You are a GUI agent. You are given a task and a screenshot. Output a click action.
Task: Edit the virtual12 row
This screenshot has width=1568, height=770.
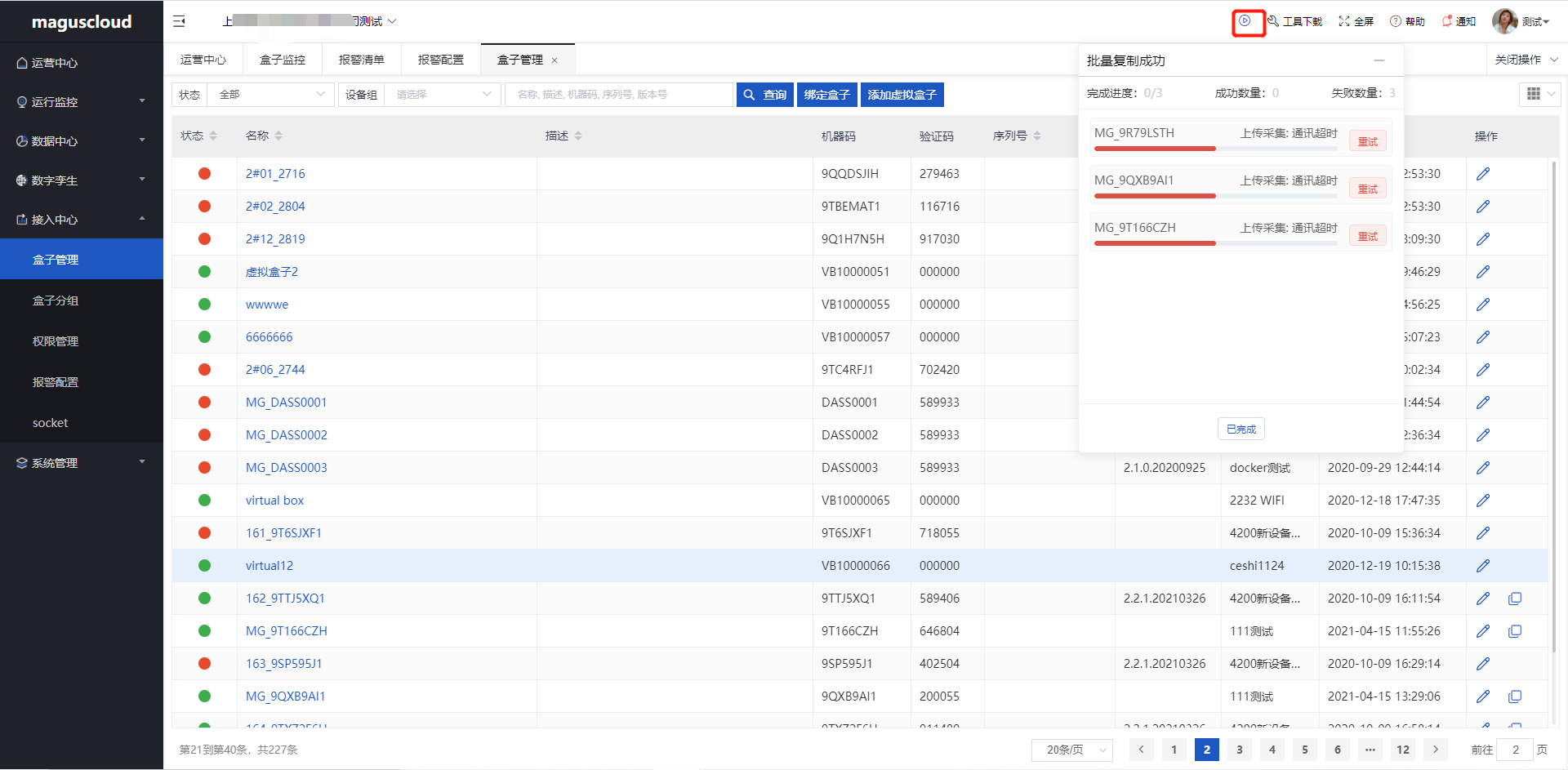coord(1483,566)
